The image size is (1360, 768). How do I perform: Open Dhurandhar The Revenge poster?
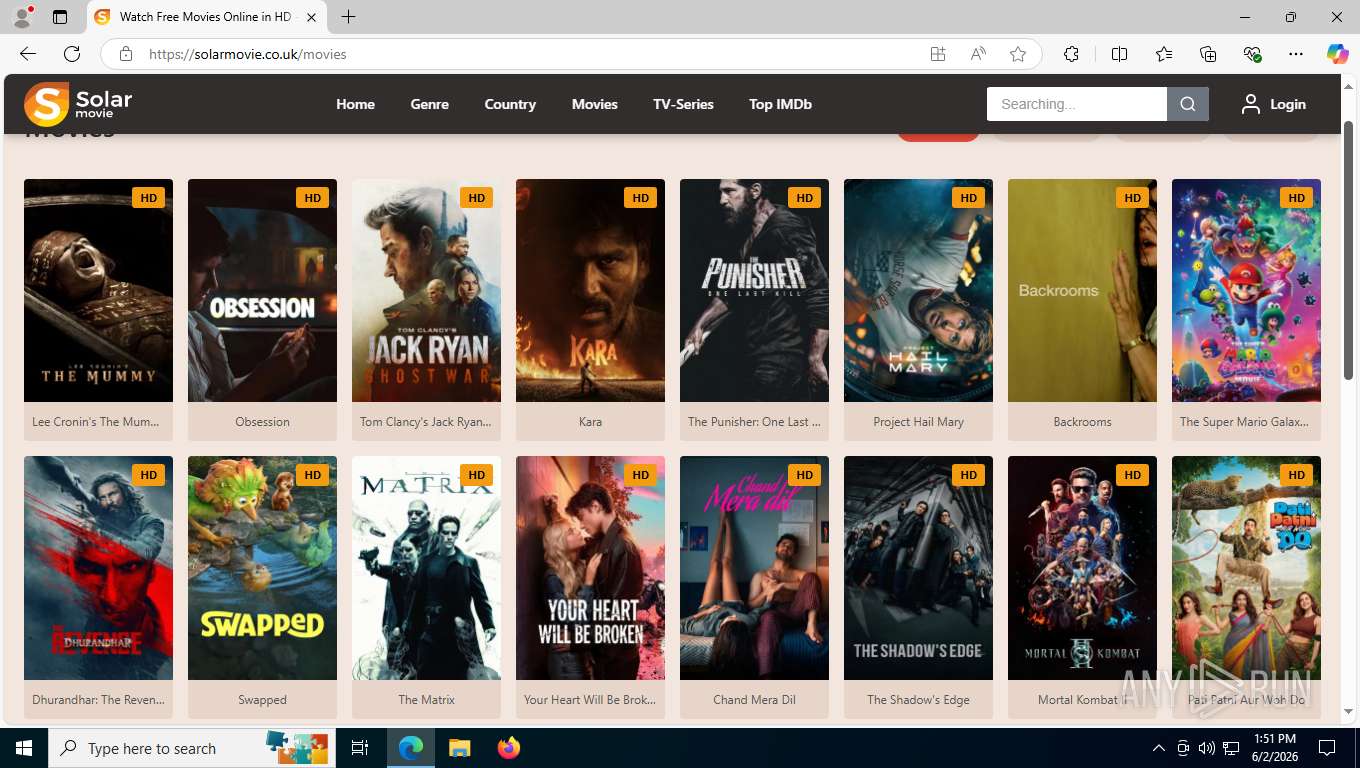(98, 568)
